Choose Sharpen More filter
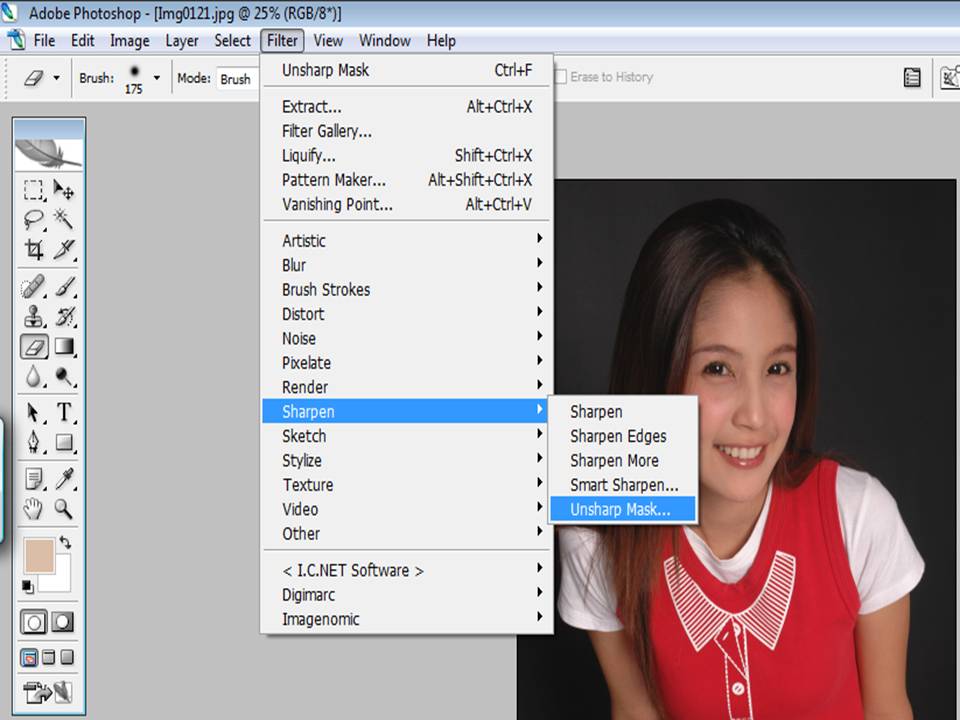The width and height of the screenshot is (960, 720). [x=623, y=460]
